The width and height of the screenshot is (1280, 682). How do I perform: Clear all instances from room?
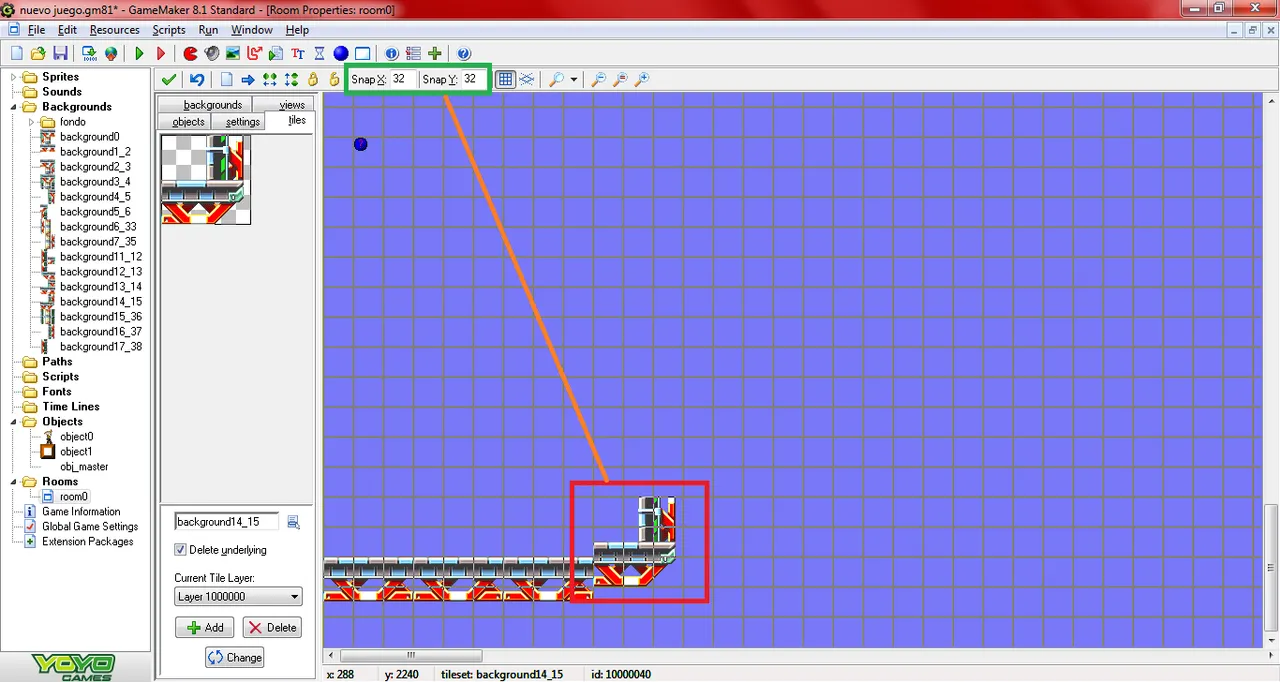click(226, 79)
